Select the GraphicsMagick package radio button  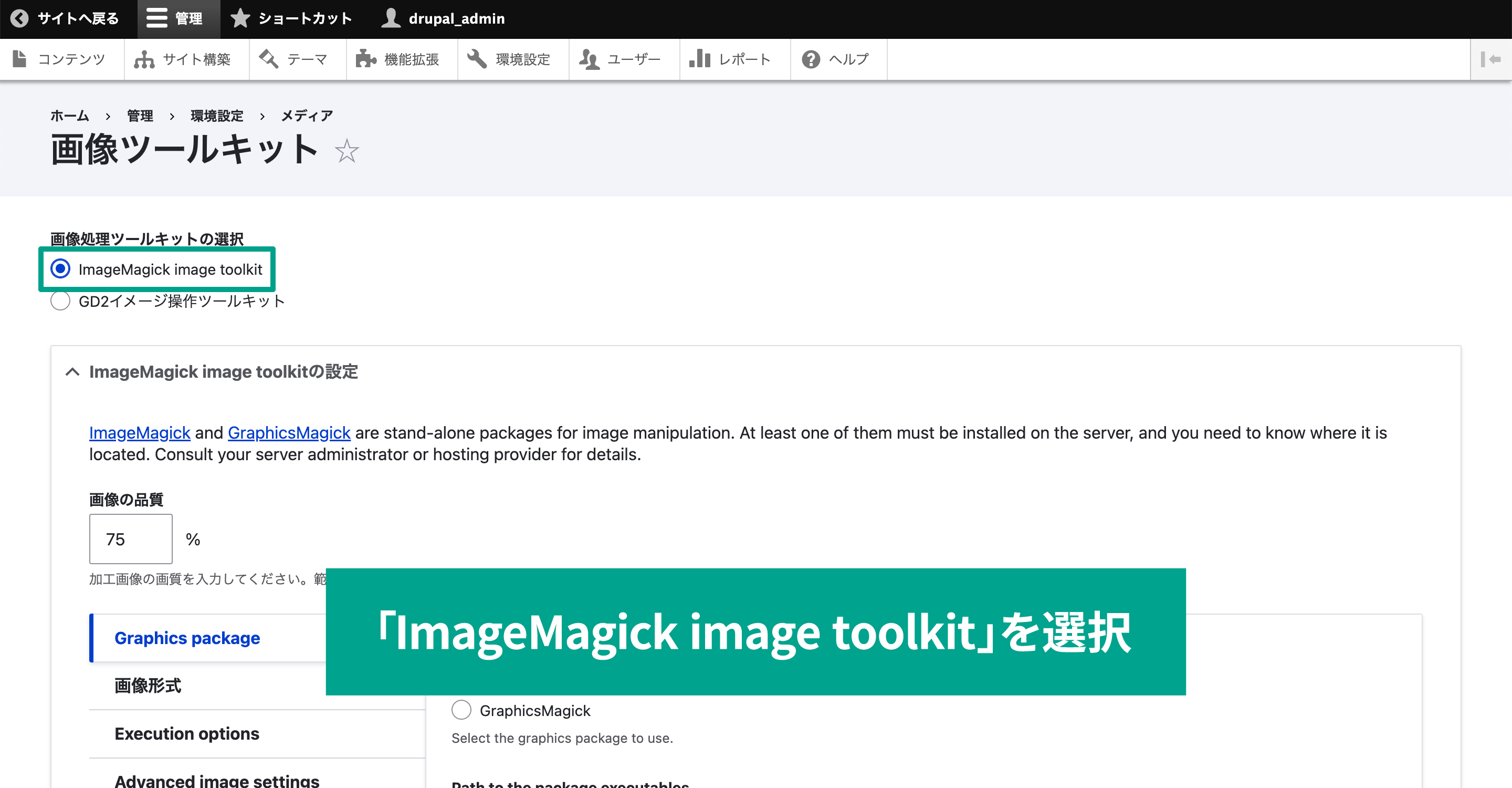(461, 709)
